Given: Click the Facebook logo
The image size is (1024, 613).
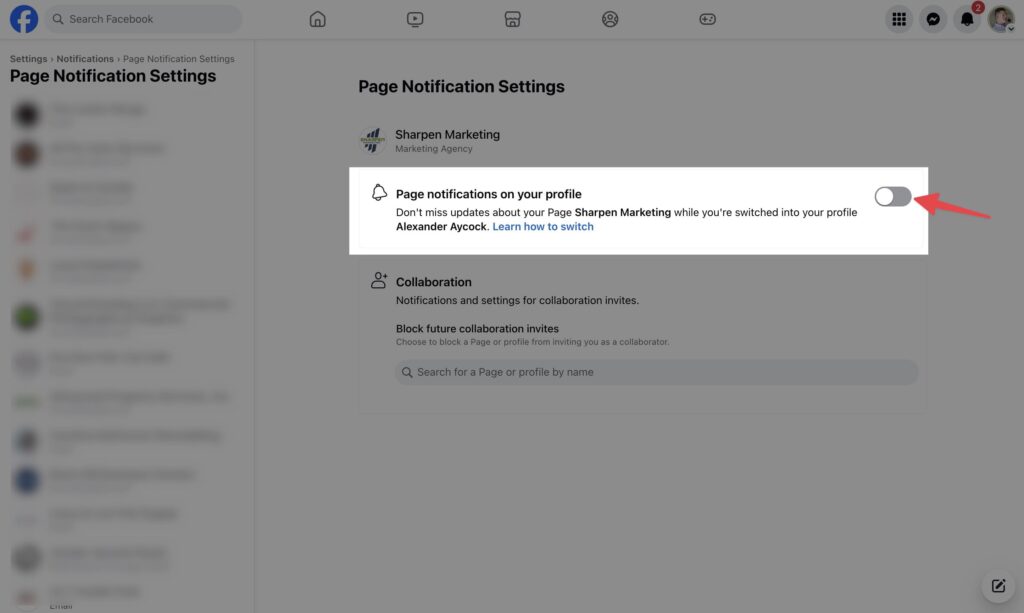Looking at the screenshot, I should click(24, 19).
